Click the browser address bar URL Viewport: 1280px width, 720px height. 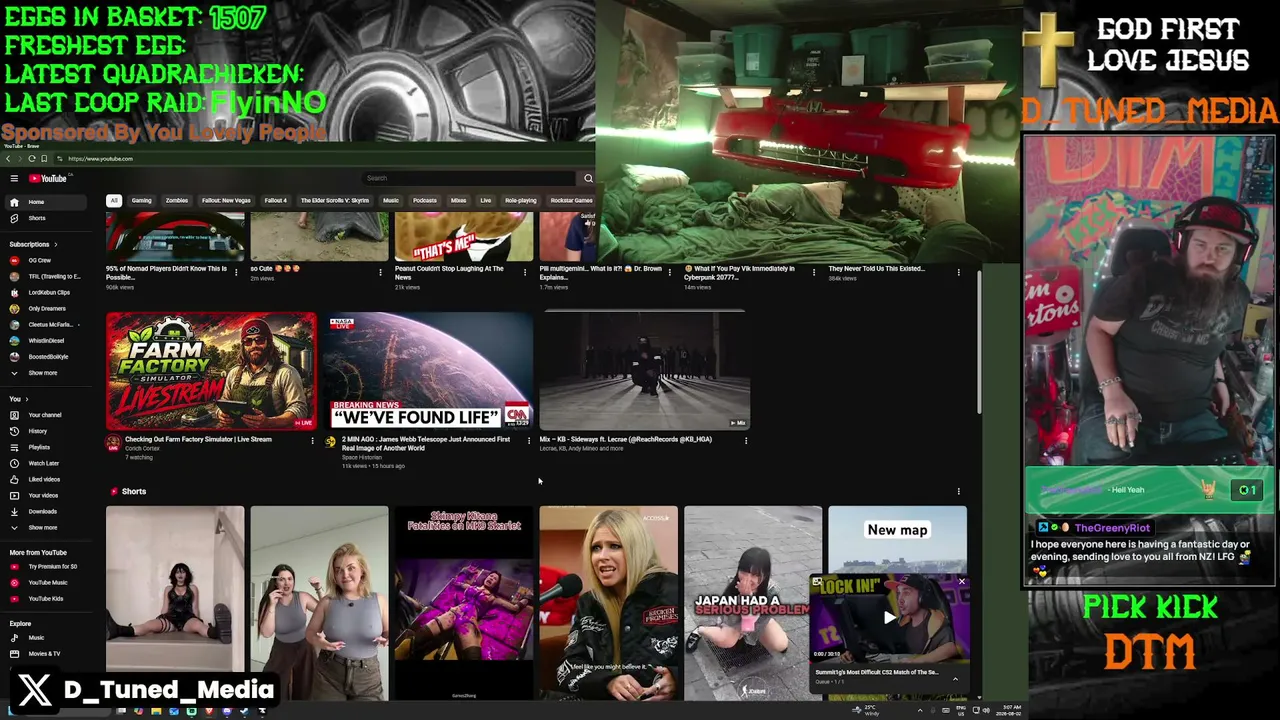100,159
